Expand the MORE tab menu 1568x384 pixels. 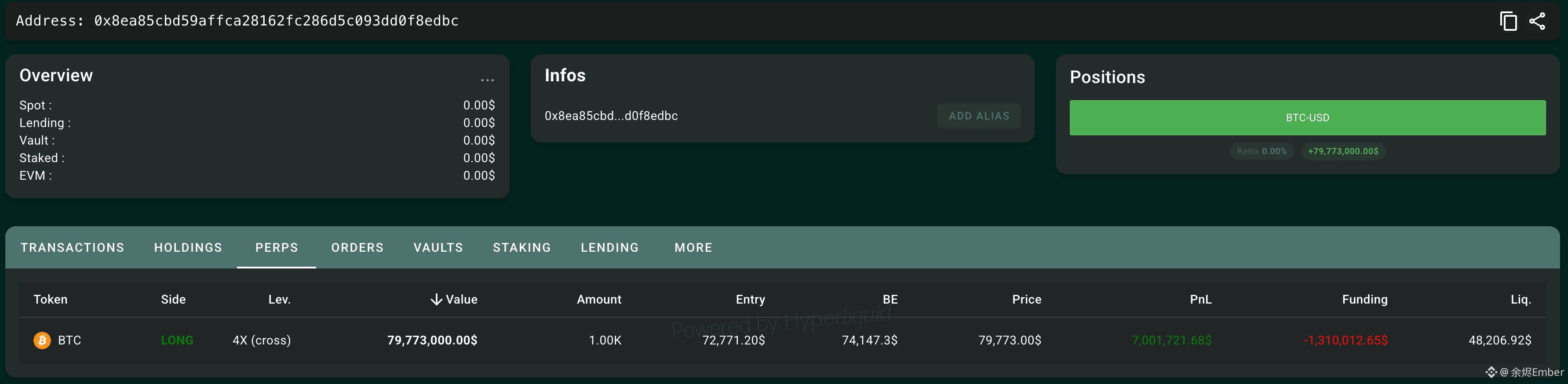(693, 248)
